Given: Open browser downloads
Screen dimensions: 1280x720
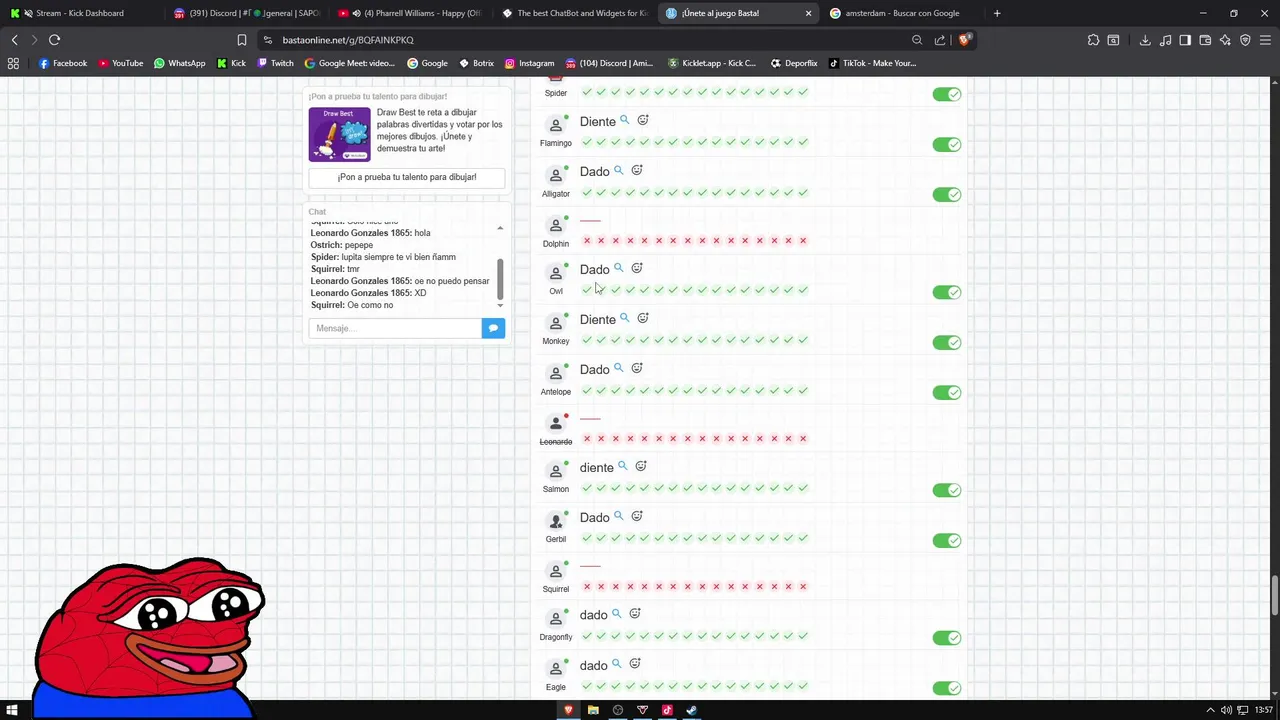Looking at the screenshot, I should tap(1145, 40).
